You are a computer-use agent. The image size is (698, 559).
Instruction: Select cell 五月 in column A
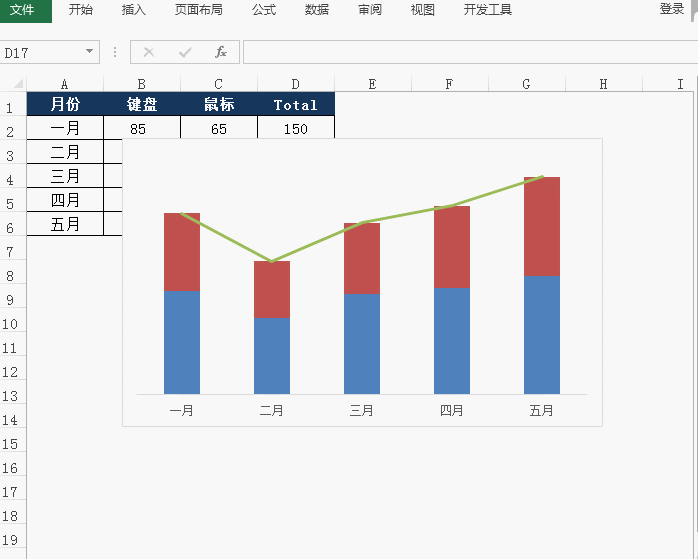(65, 224)
